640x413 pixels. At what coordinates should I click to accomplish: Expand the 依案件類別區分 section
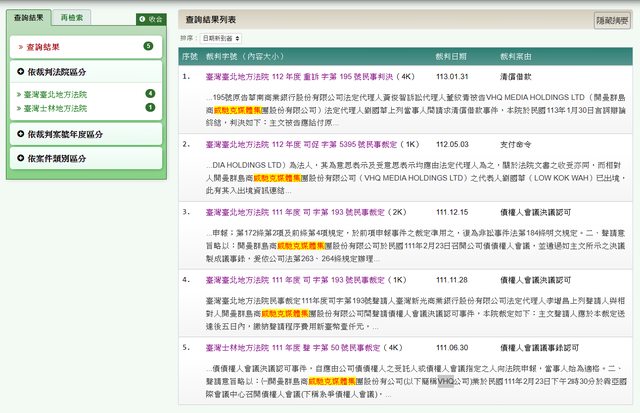coord(60,158)
